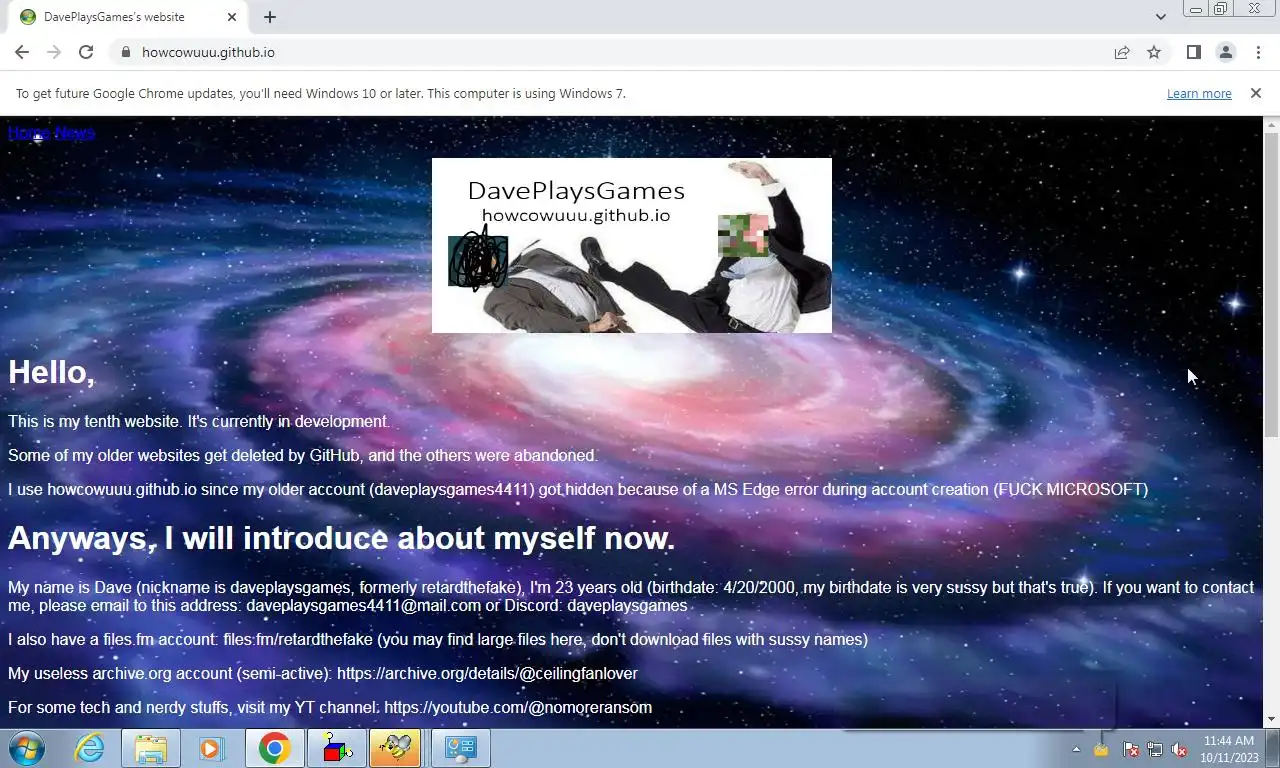Click 'This is my tenth website' line

pyautogui.click(x=199, y=421)
